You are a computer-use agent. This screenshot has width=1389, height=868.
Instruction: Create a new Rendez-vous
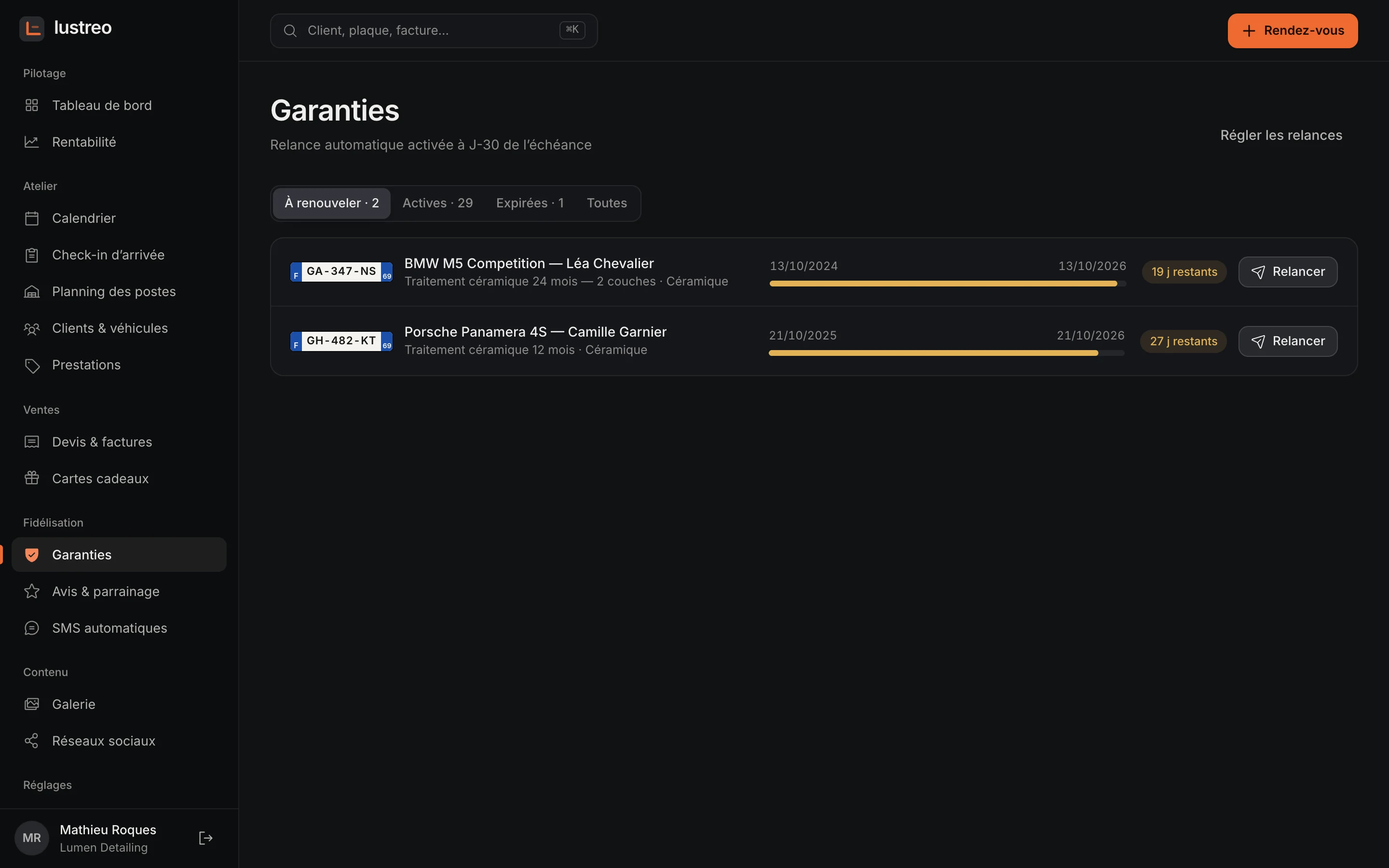click(1293, 31)
